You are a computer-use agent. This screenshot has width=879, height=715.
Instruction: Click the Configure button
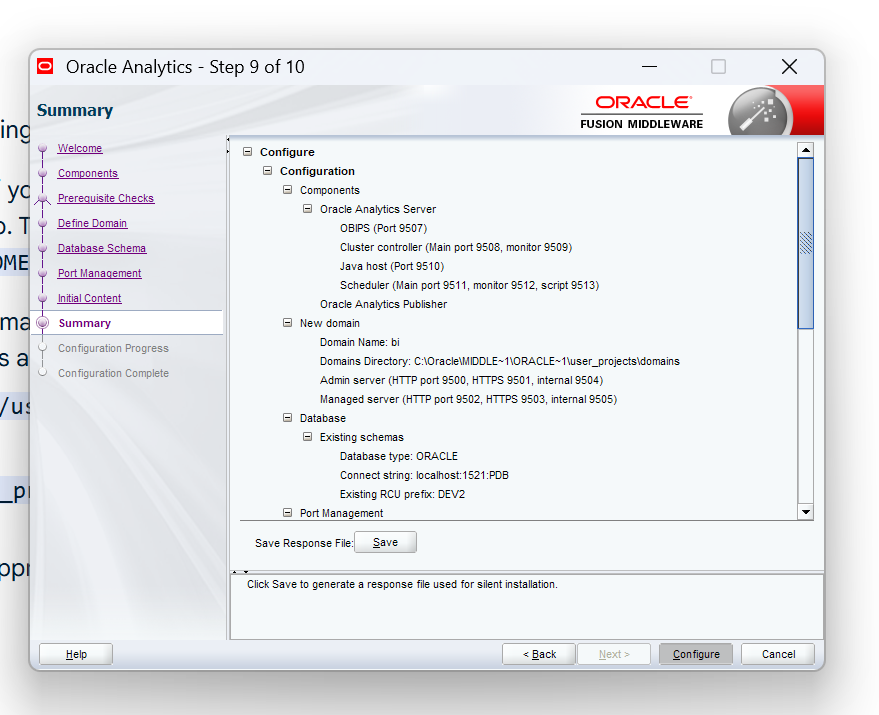696,654
